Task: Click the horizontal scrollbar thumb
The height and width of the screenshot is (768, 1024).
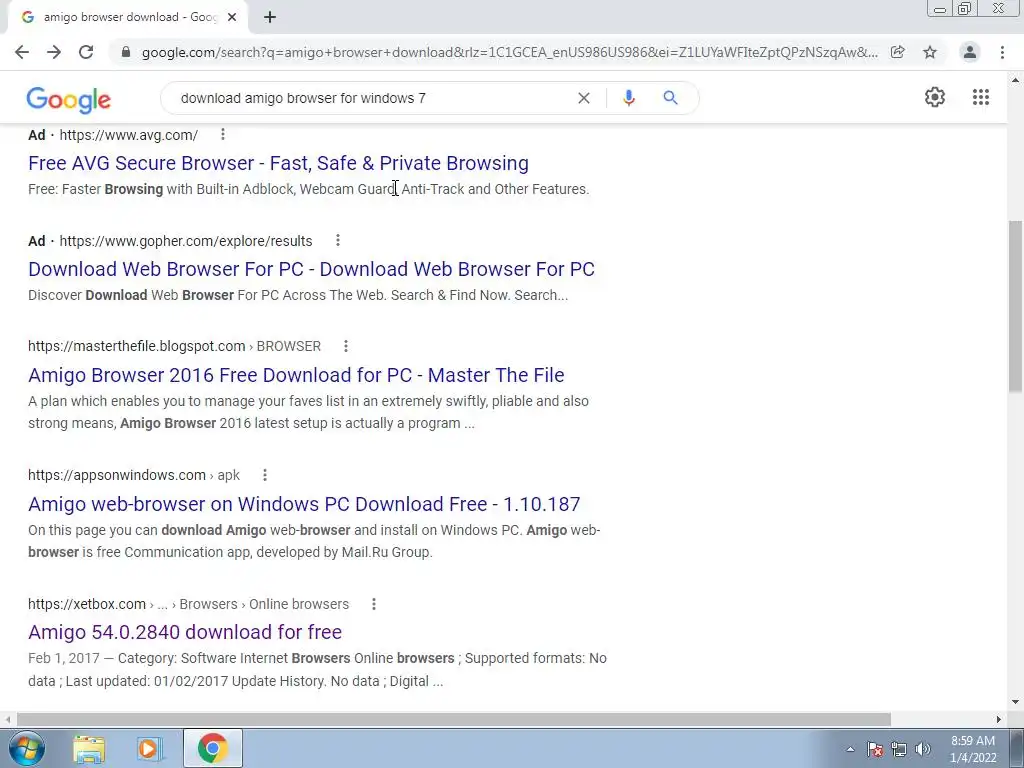Action: 453,719
